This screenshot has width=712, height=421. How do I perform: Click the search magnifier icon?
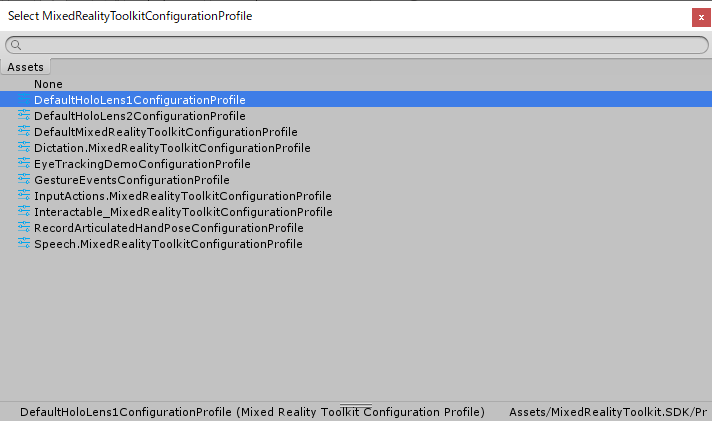click(x=16, y=45)
